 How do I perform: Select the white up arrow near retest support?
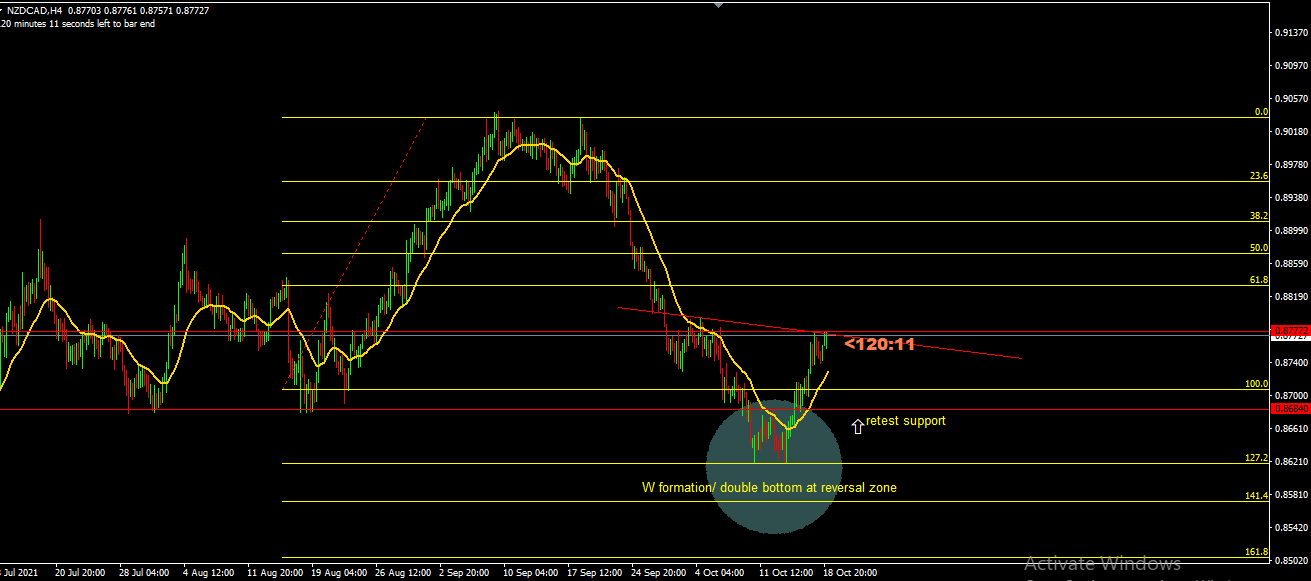coord(856,426)
